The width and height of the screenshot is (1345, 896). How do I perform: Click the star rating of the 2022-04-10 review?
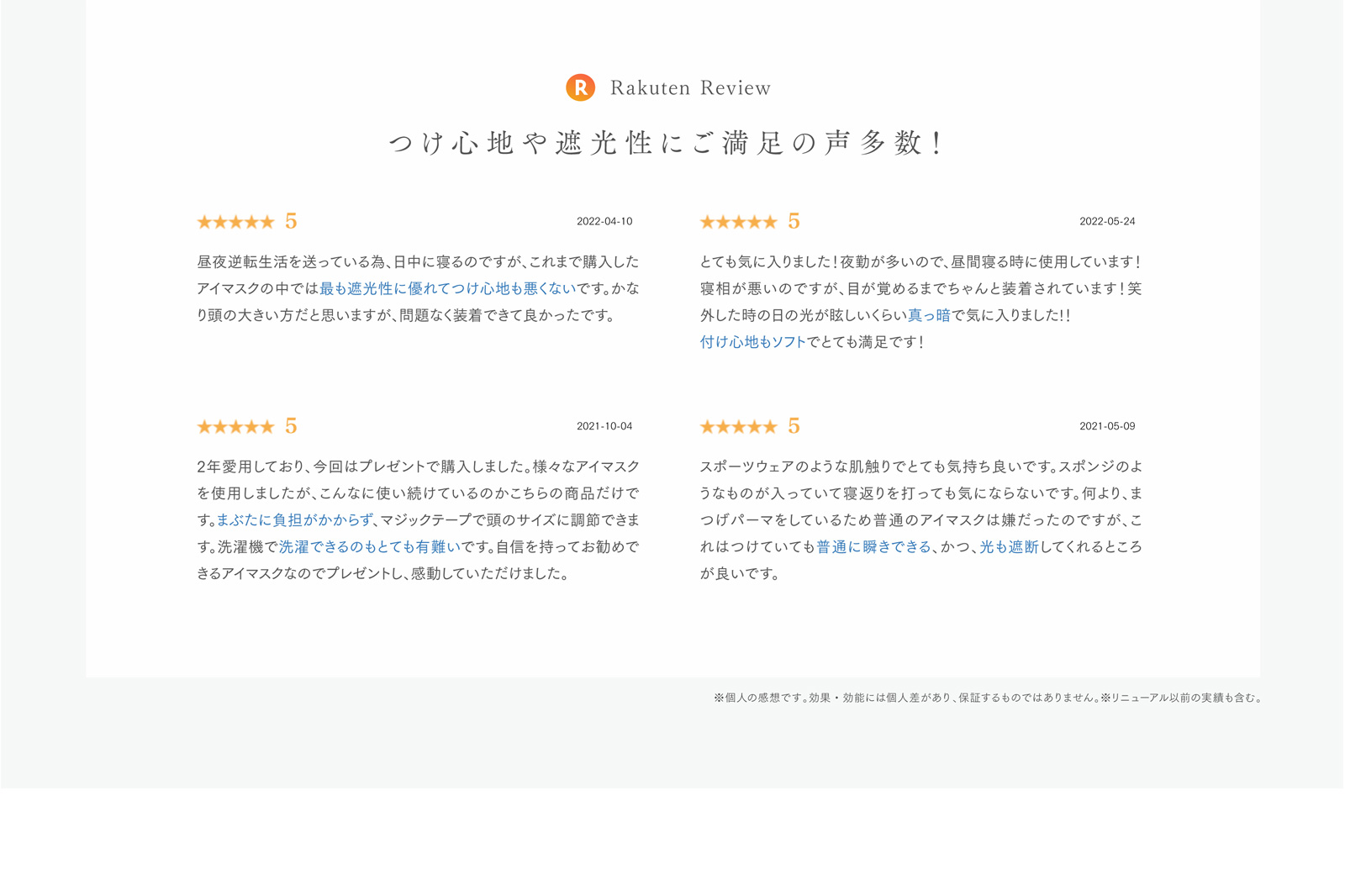[236, 222]
